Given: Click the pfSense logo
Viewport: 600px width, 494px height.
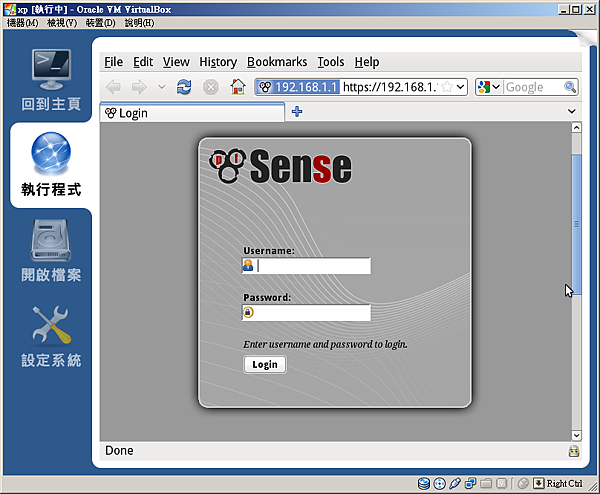Looking at the screenshot, I should pyautogui.click(x=280, y=166).
